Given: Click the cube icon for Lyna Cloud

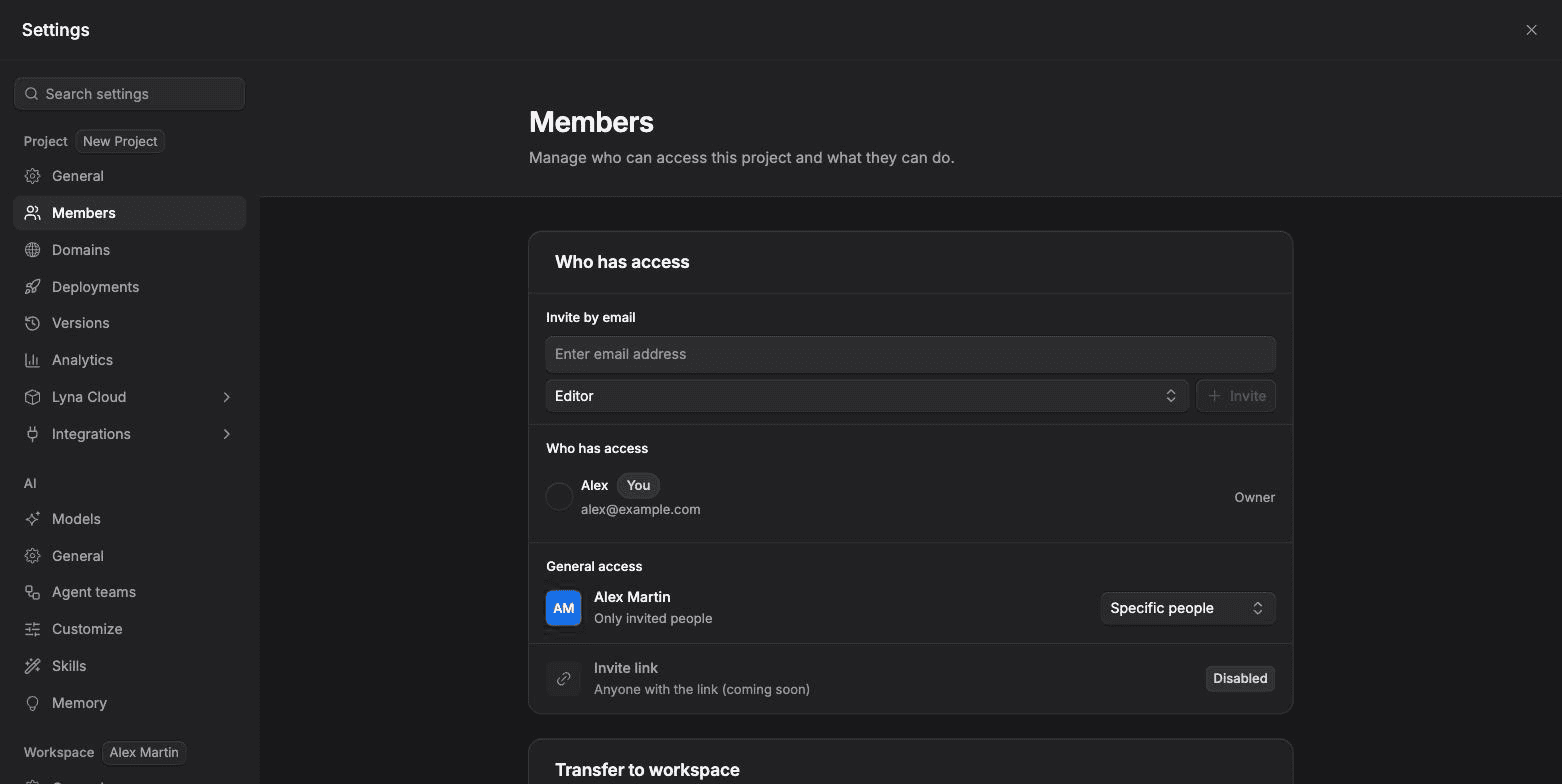Looking at the screenshot, I should [x=32, y=397].
